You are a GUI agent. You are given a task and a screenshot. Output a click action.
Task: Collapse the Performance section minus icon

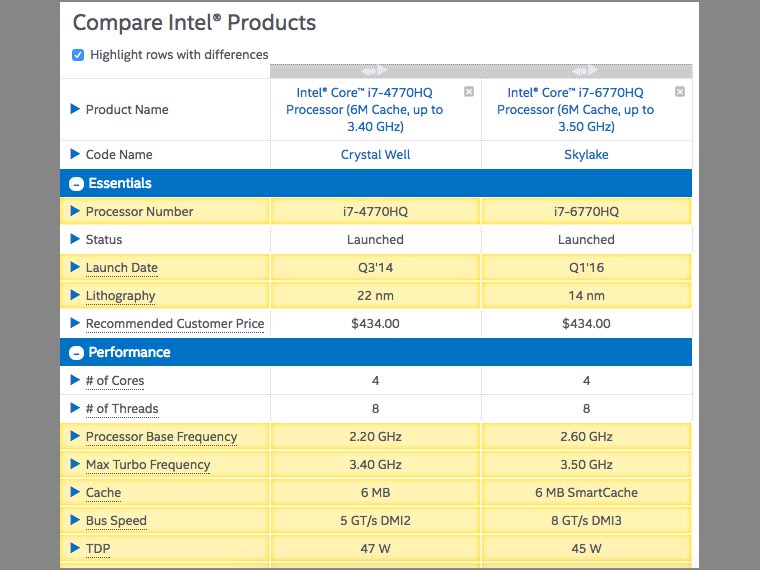pyautogui.click(x=76, y=353)
